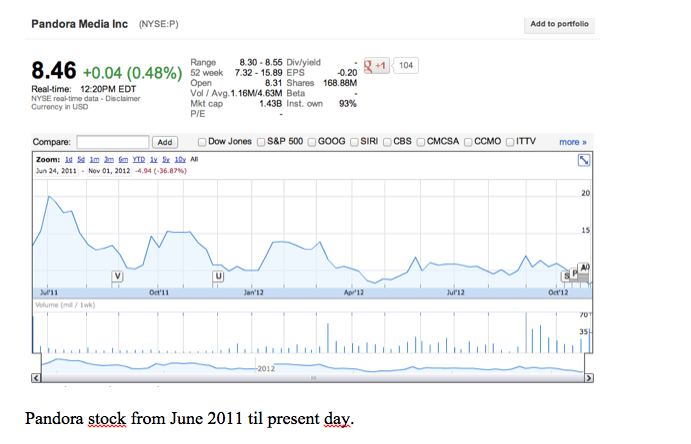This screenshot has height=444, width=691.
Task: Choose the 1m zoom range
Action: point(94,159)
